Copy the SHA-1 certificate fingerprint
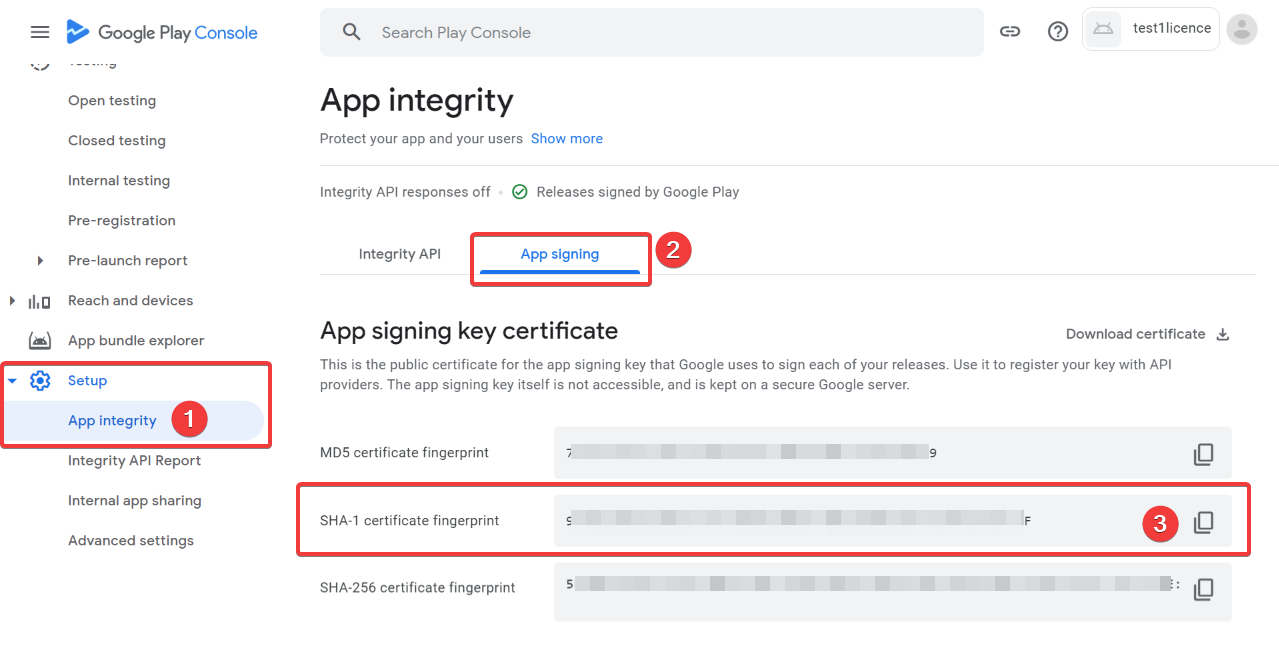The image size is (1279, 669). click(1203, 522)
